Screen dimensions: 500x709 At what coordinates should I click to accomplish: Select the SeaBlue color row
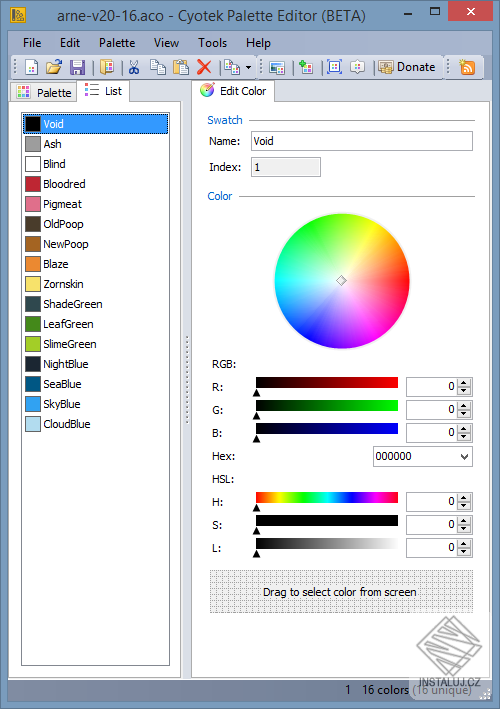coord(95,384)
